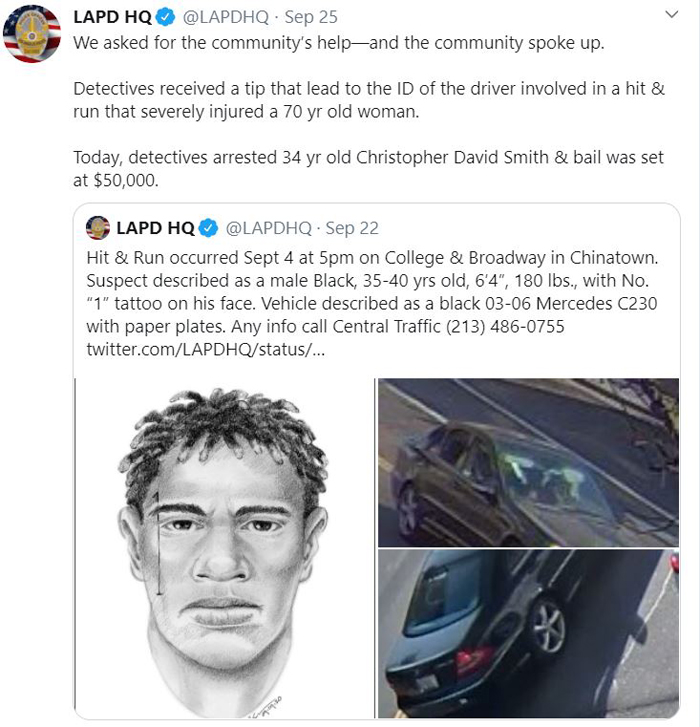The image size is (700, 727).
Task: Open the suspect sketch image
Action: (x=224, y=548)
